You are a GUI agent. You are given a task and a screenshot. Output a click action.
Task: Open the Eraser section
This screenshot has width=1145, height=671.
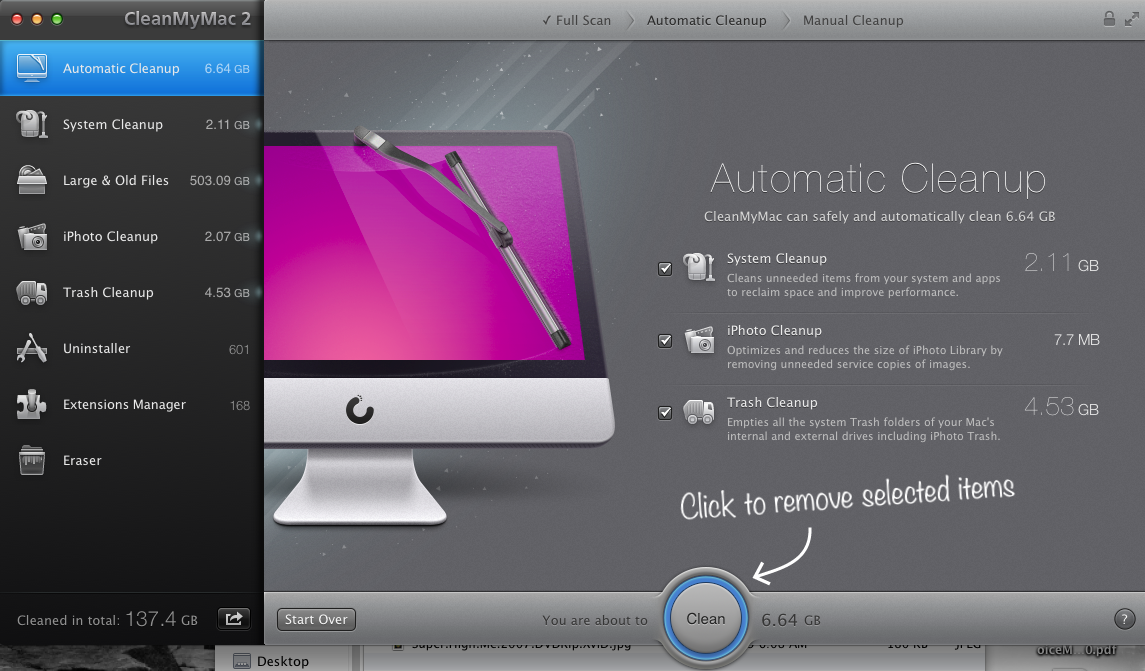tap(131, 461)
